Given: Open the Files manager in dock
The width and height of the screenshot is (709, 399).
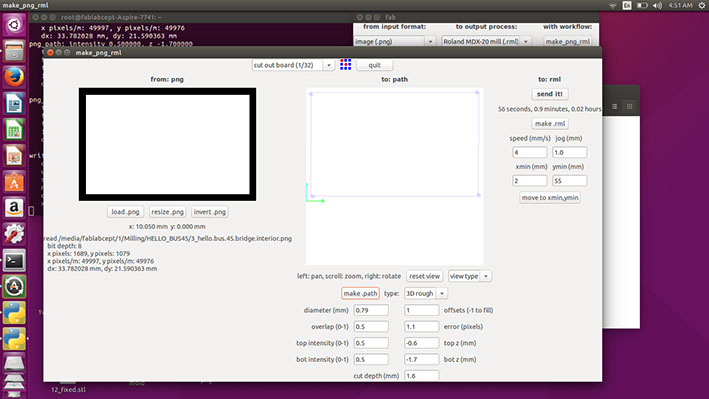Looking at the screenshot, I should [x=14, y=51].
